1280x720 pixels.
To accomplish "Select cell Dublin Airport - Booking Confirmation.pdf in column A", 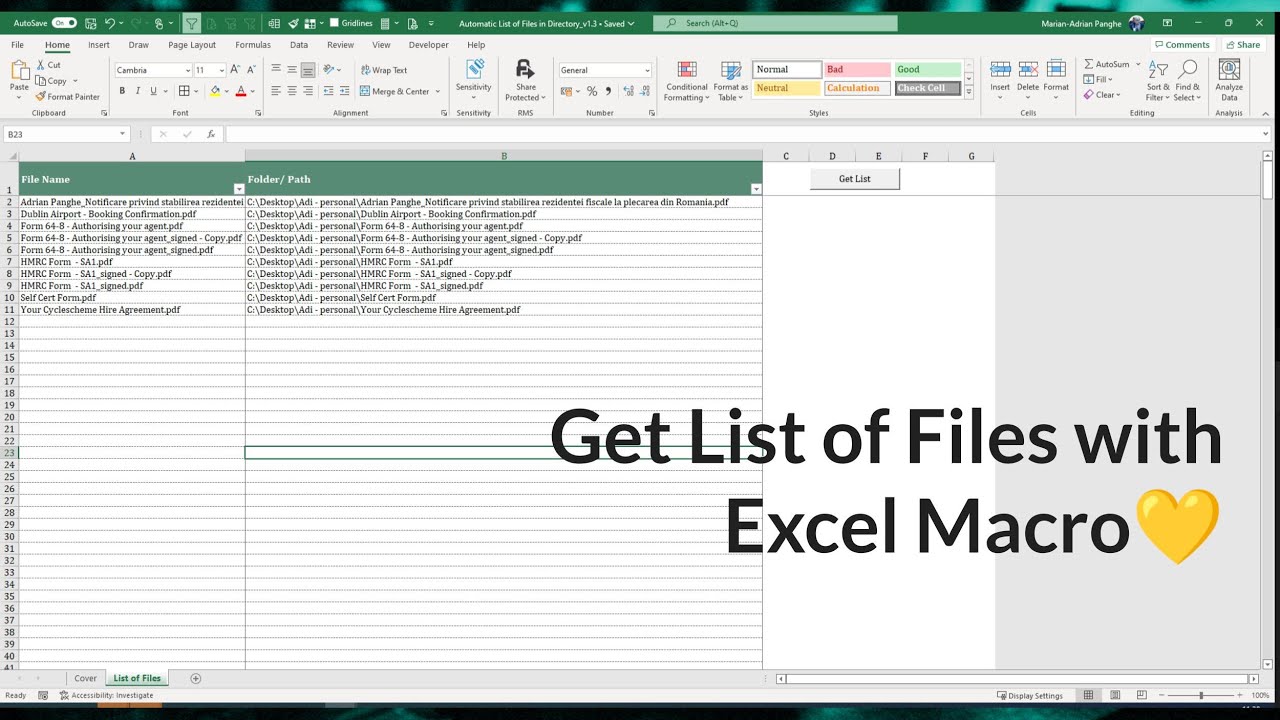I will (x=132, y=214).
